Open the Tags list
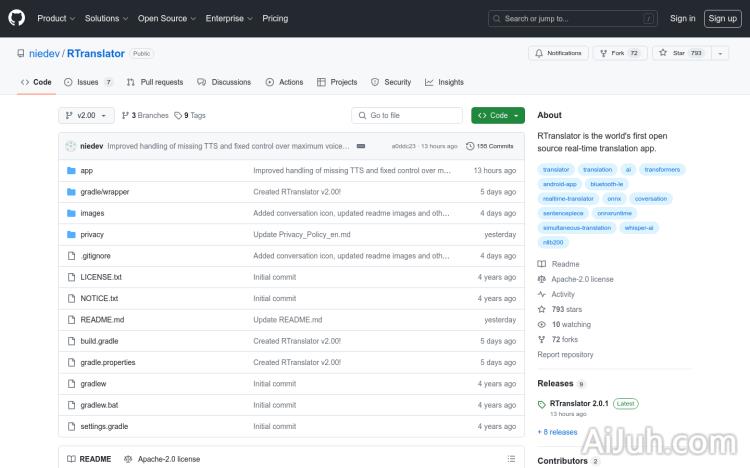Screen dimensions: 750x468 tap(190, 116)
